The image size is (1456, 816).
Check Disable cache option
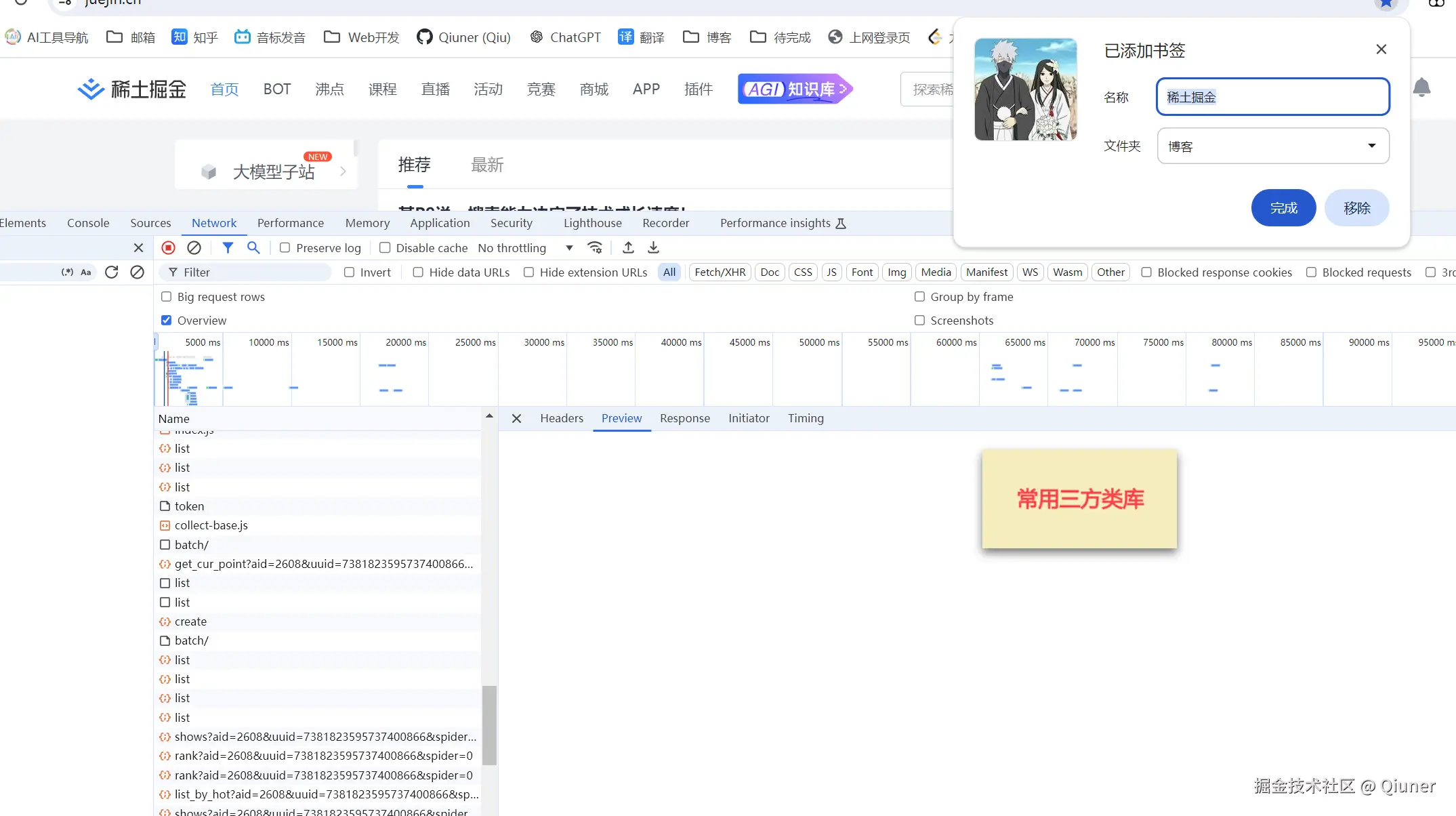click(x=385, y=248)
